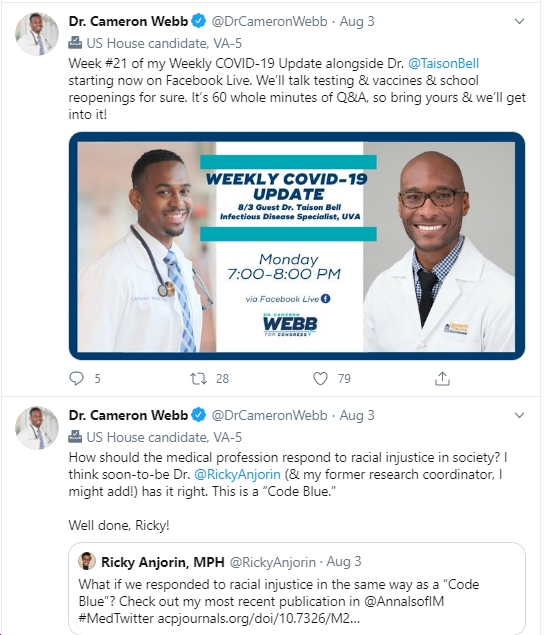Open the Weekly COVID-19 Update image
547x635 pixels.
(x=297, y=246)
